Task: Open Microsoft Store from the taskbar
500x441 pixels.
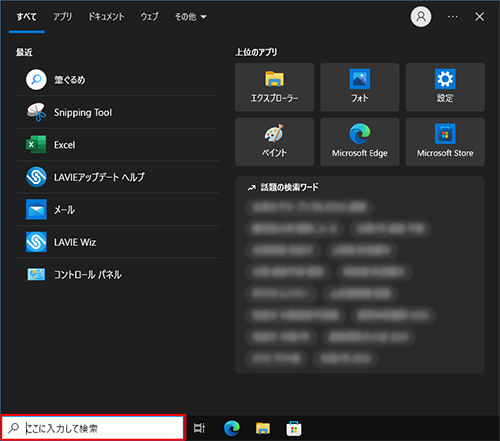Action: (x=294, y=428)
